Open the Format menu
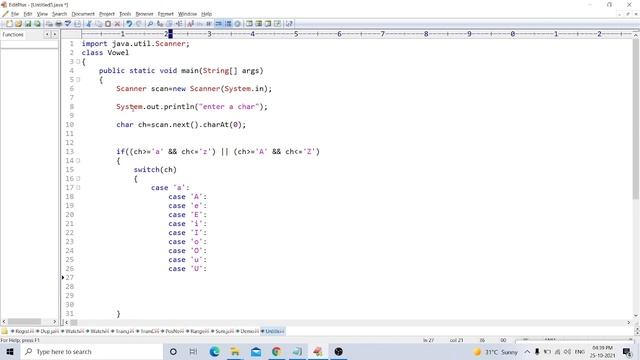Viewport: 640px width, 360px height. 166,14
